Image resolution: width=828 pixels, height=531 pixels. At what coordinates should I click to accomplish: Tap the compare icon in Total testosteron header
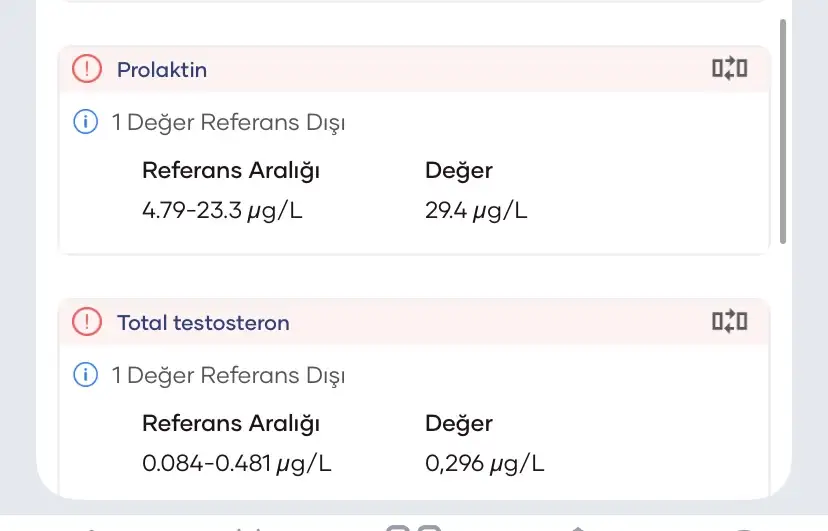[729, 322]
